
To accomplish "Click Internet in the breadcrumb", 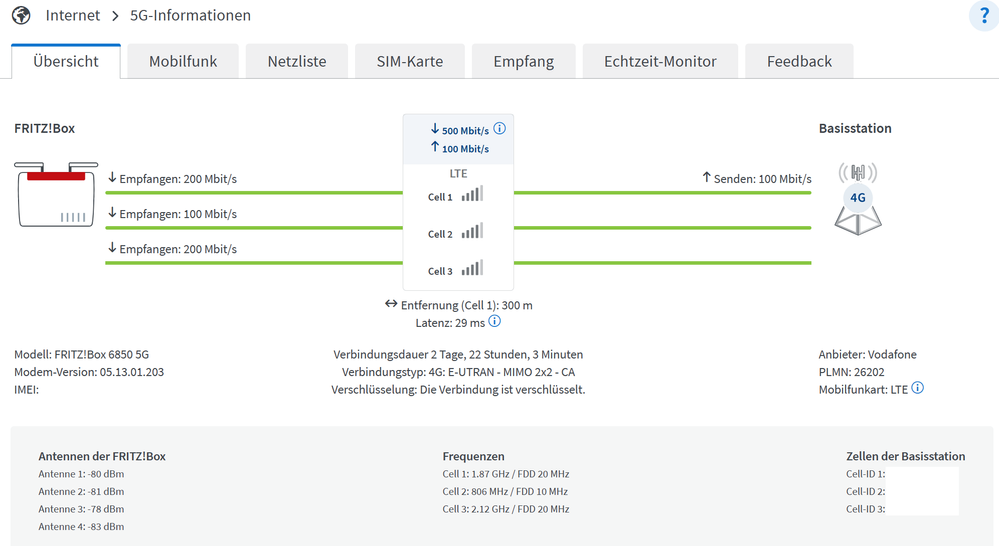I will (73, 15).
